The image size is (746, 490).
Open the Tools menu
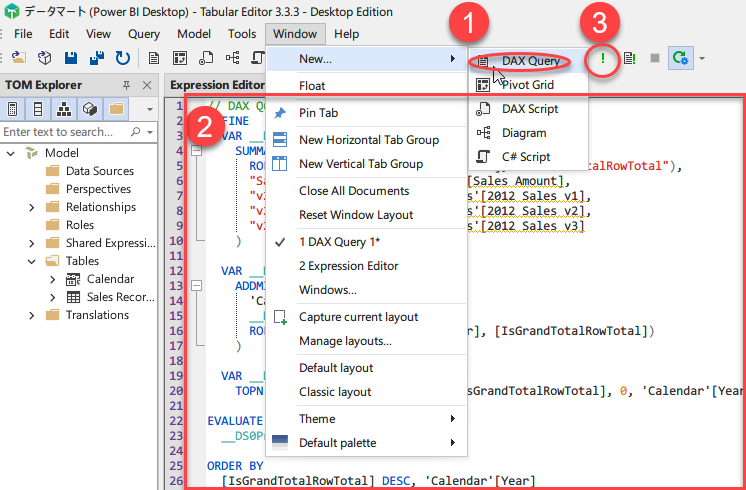tap(242, 34)
